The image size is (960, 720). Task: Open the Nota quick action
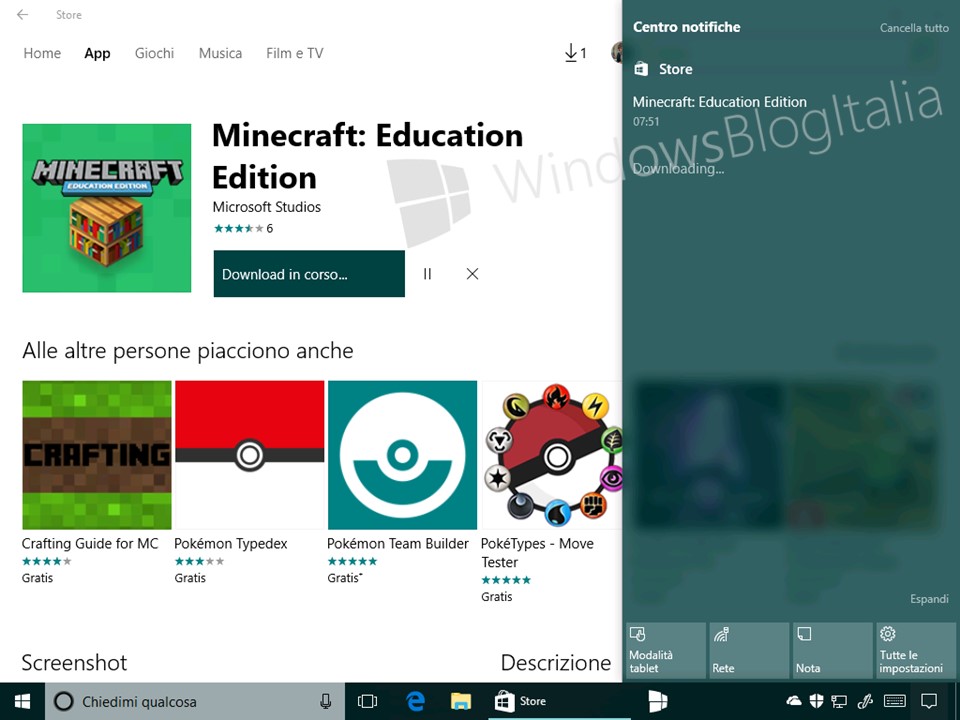tap(833, 650)
